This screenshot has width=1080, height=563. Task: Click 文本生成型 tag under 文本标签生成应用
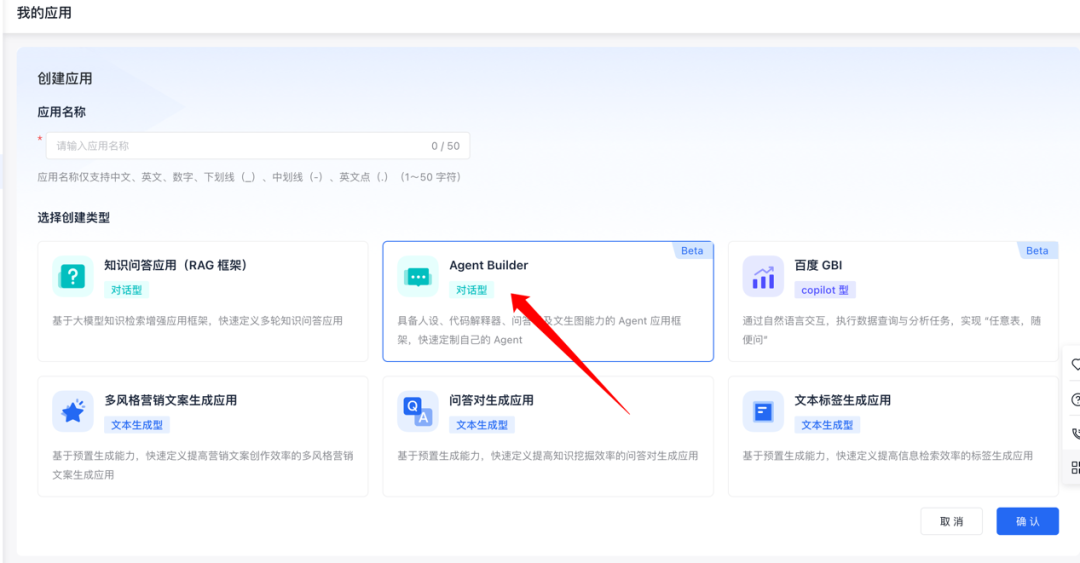point(827,425)
